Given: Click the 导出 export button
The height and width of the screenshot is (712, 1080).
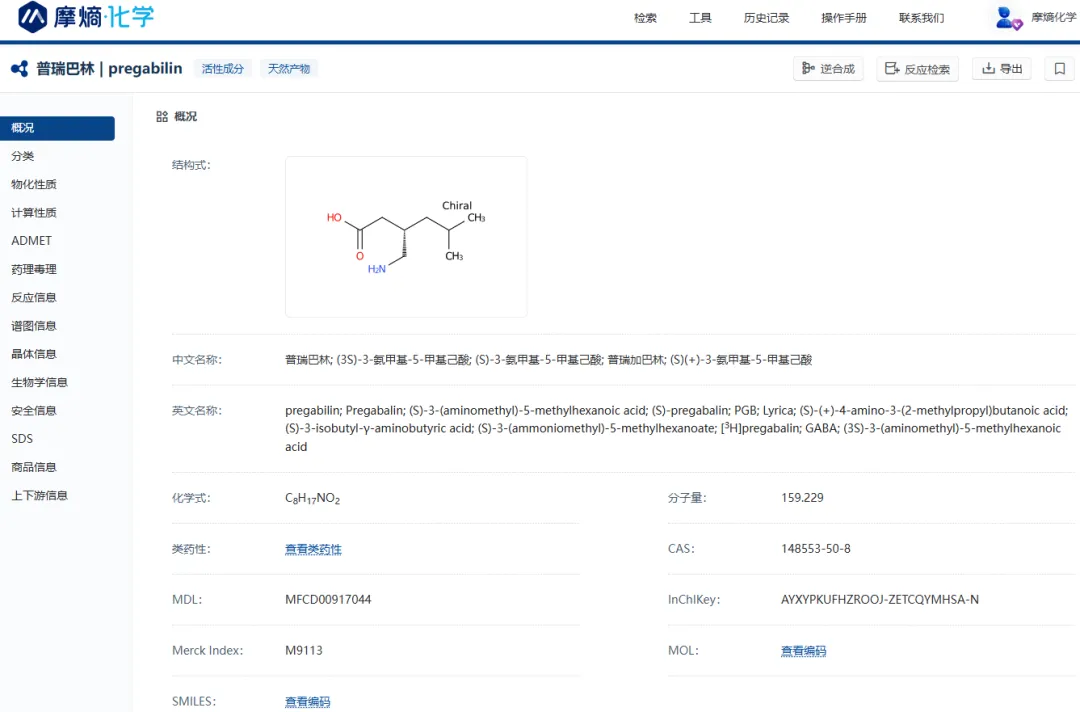Looking at the screenshot, I should 1001,69.
